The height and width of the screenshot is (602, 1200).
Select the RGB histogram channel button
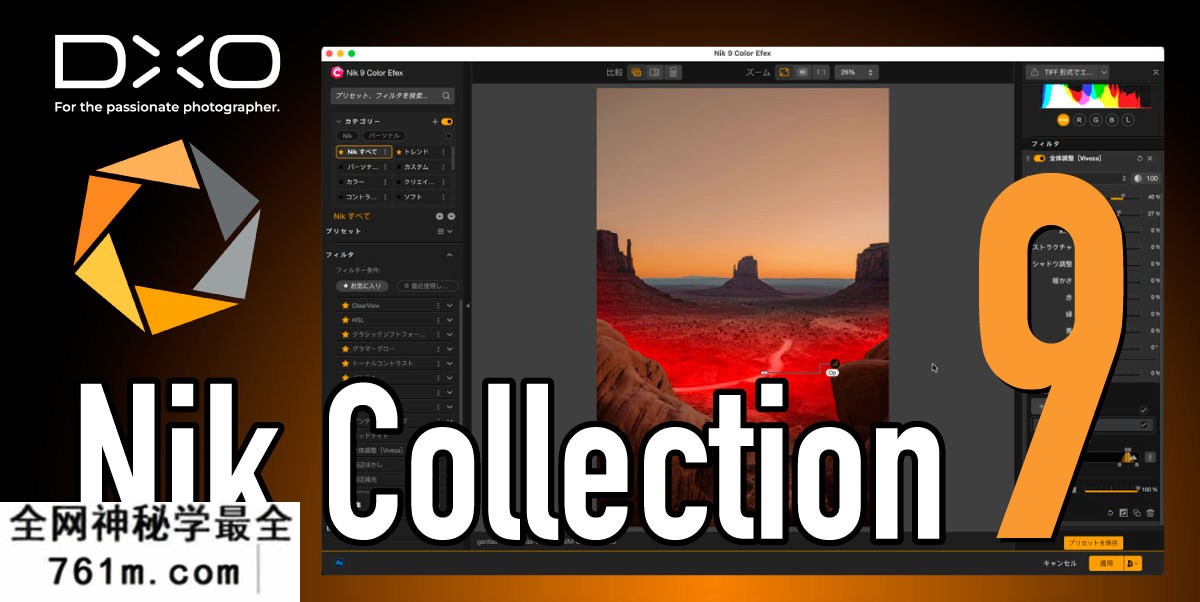[1063, 120]
